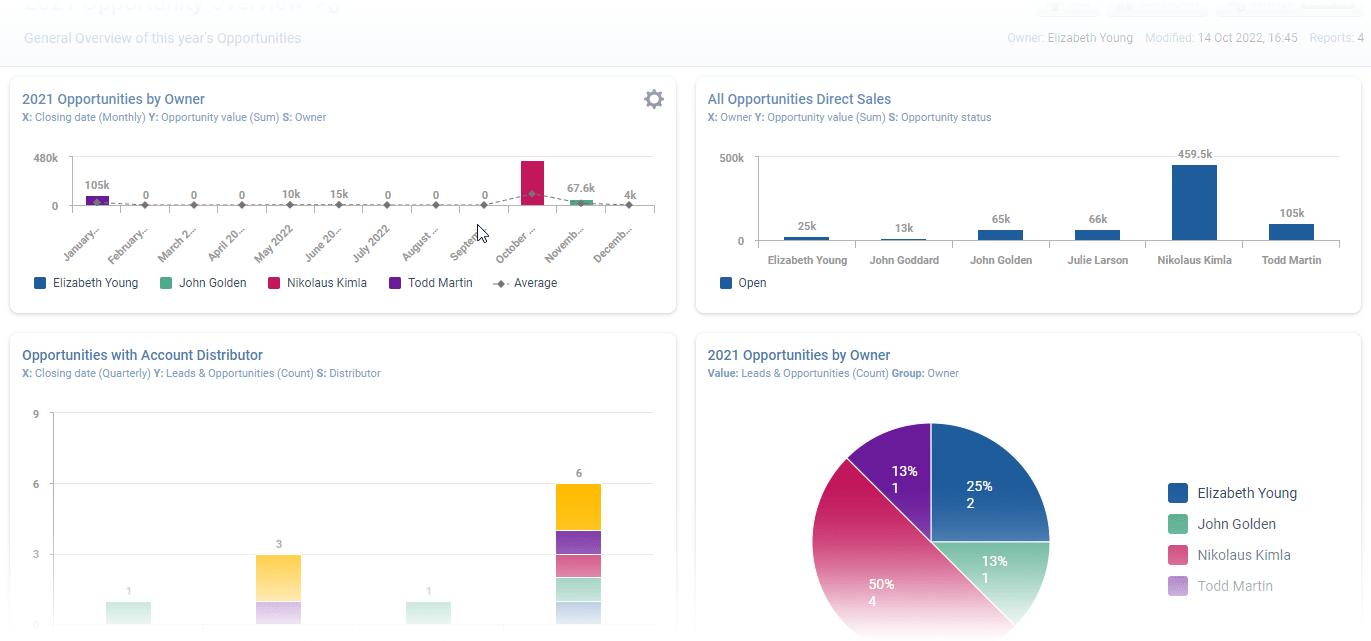Open Opportunities with Account Distributor report title
Screen dimensions: 1371x641
142,355
